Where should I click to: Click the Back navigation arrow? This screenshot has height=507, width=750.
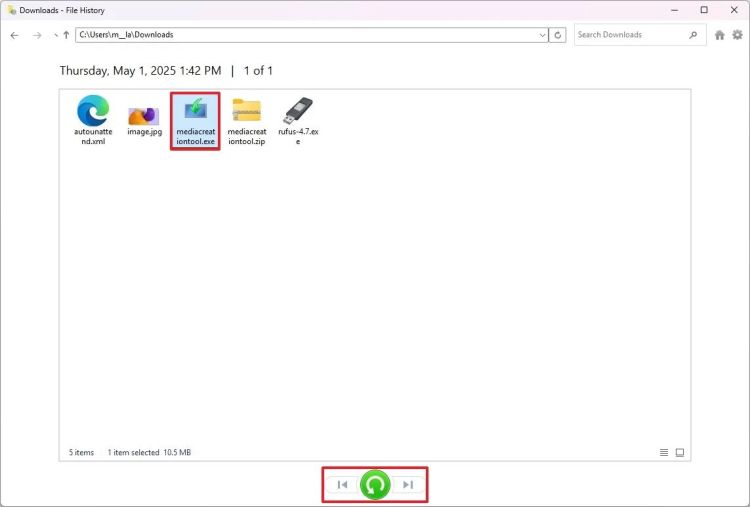pyautogui.click(x=14, y=35)
